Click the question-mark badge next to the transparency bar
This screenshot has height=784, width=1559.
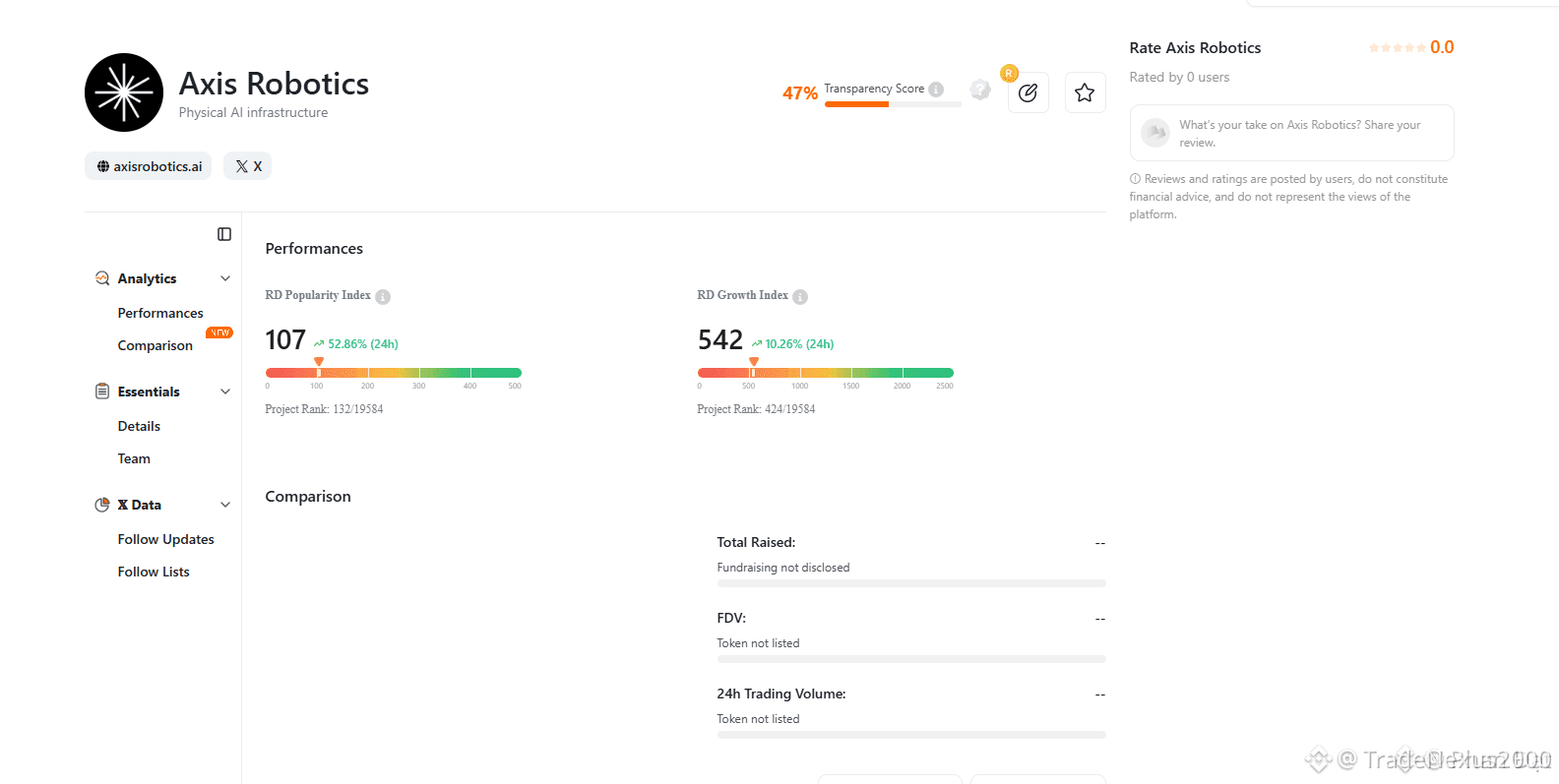click(980, 90)
